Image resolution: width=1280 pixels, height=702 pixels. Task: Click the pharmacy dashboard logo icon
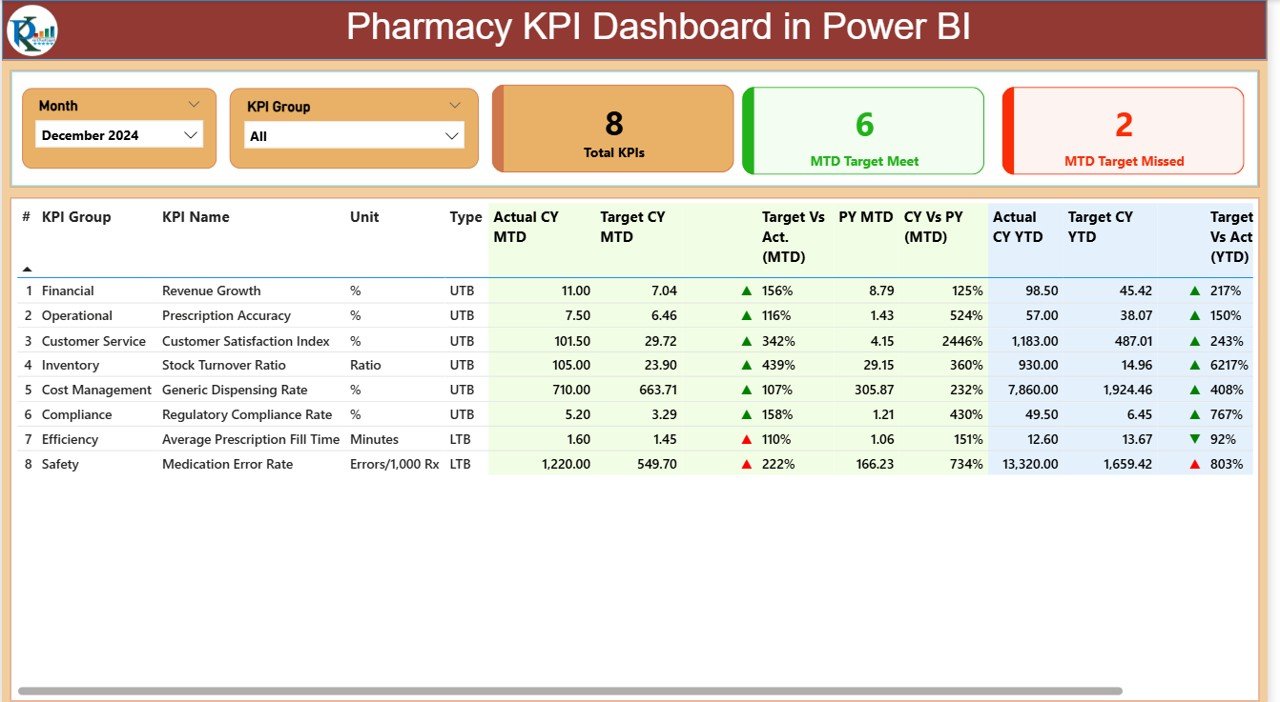tap(33, 30)
